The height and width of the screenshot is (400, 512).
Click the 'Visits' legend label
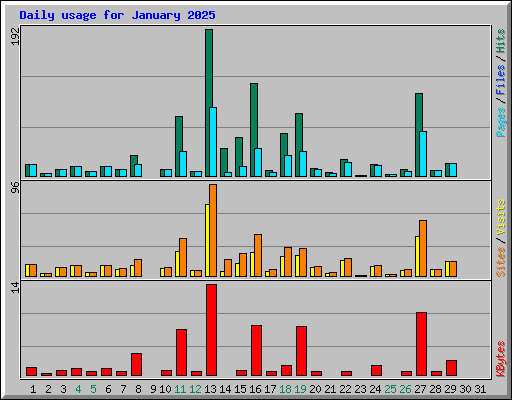[x=501, y=217]
